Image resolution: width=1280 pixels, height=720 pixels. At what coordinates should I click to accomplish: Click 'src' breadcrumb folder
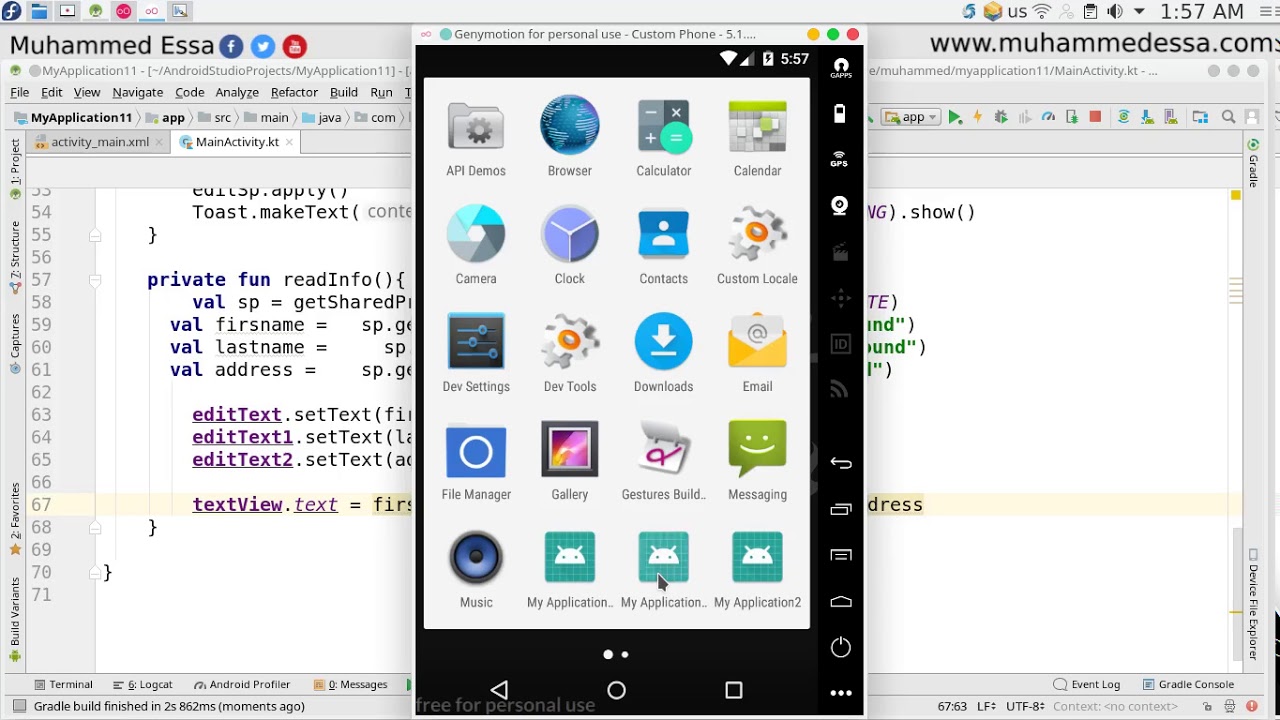tap(215, 117)
